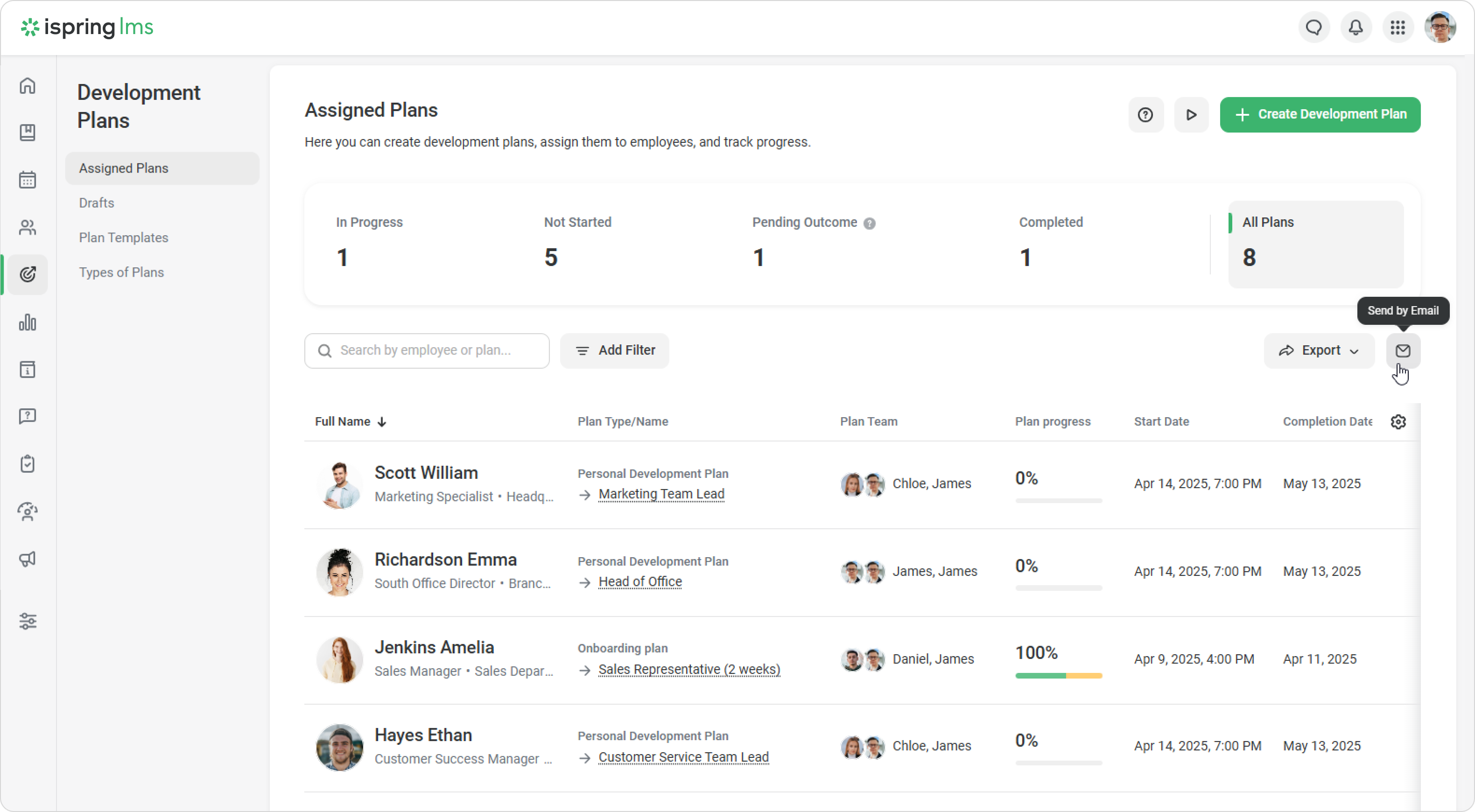Expand the Export dropdown

click(1319, 350)
